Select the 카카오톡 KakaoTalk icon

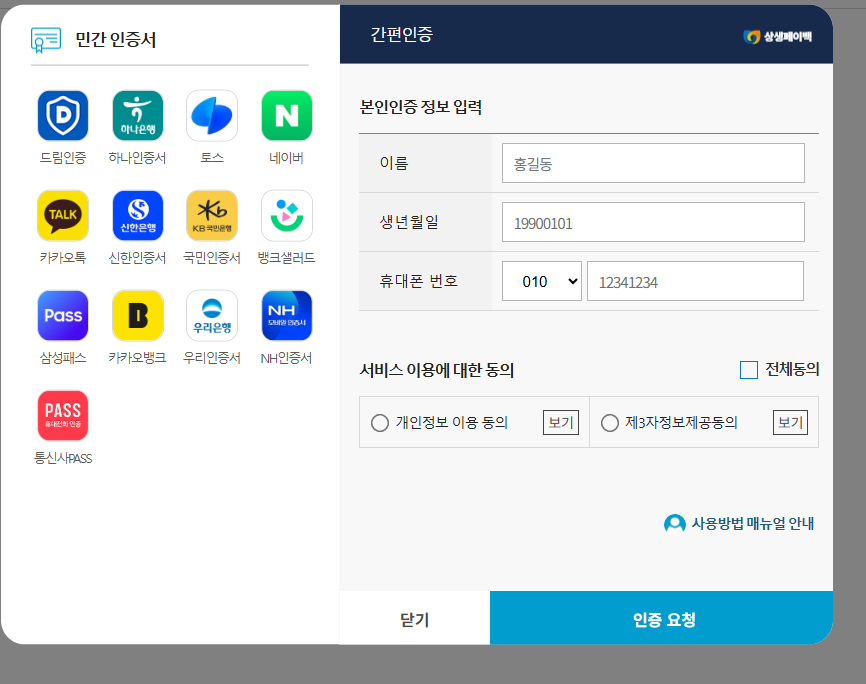point(63,215)
